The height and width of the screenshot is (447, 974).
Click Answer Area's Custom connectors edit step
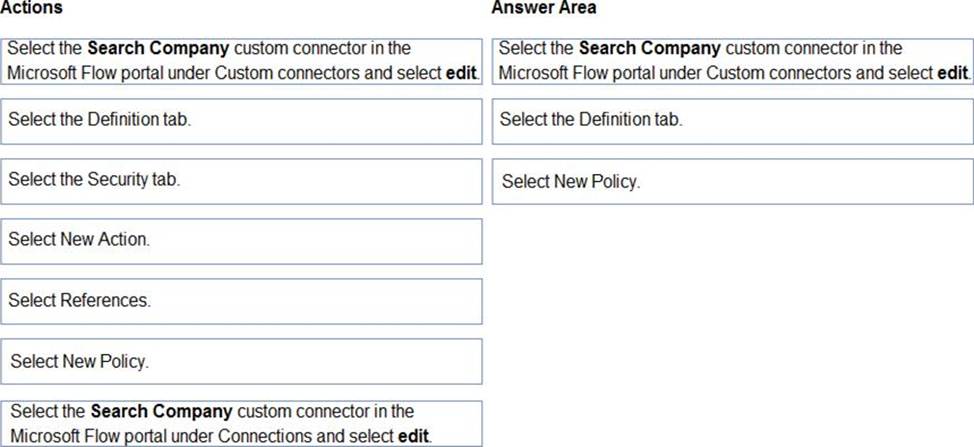point(733,61)
